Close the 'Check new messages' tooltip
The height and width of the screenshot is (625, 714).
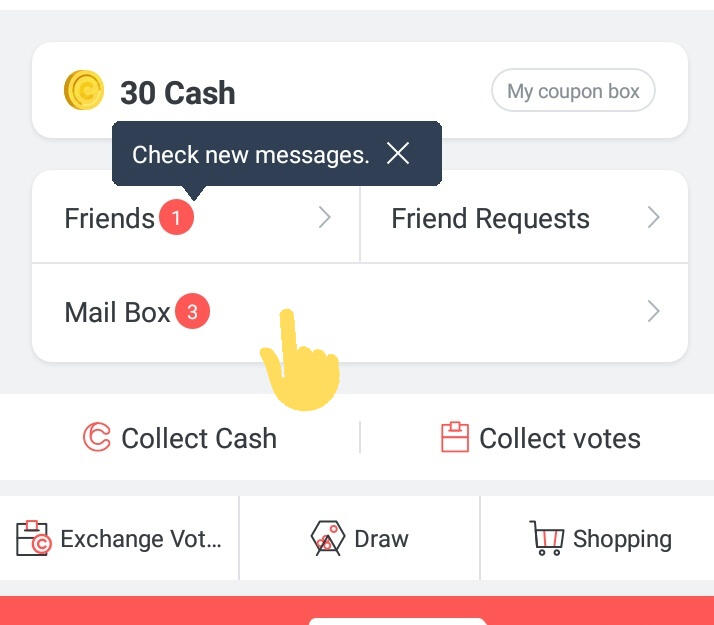pos(398,153)
